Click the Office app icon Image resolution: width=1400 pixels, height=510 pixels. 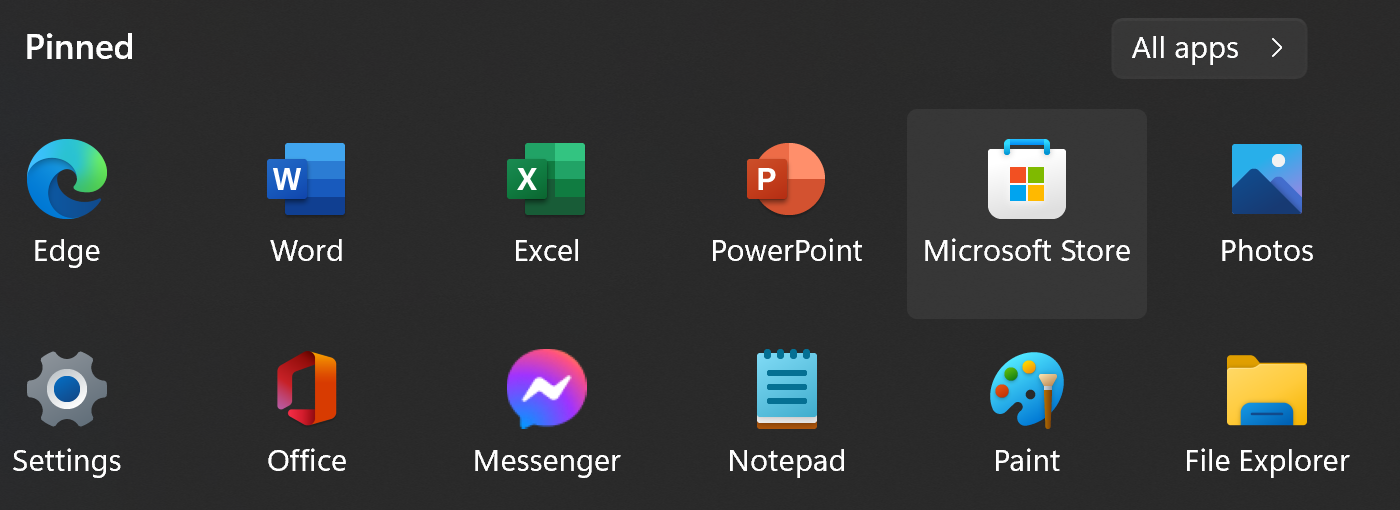tap(307, 389)
